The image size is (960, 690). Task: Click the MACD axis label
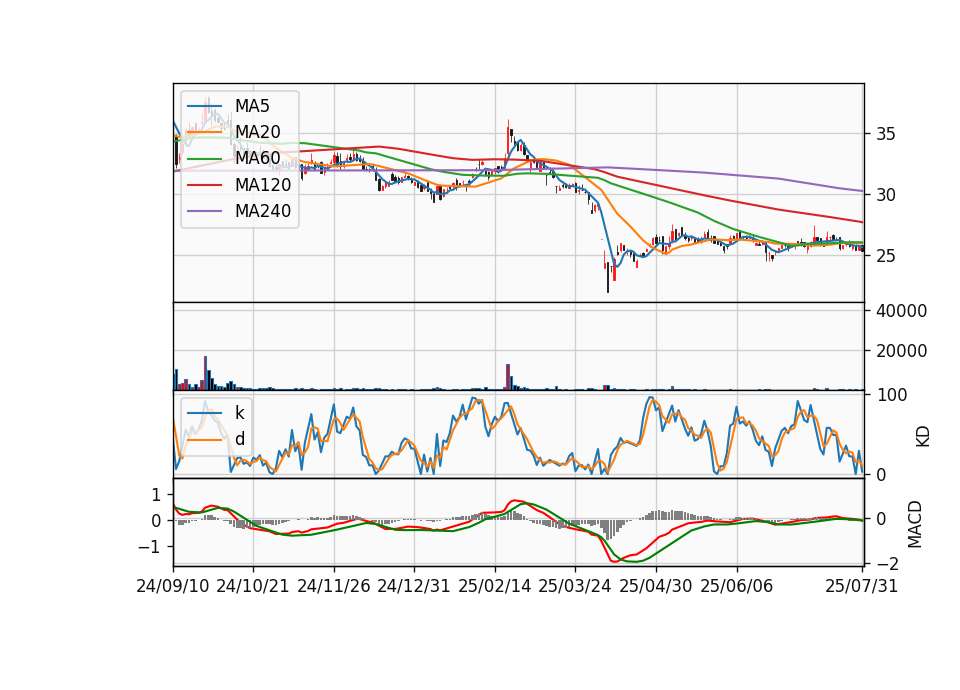pos(915,524)
